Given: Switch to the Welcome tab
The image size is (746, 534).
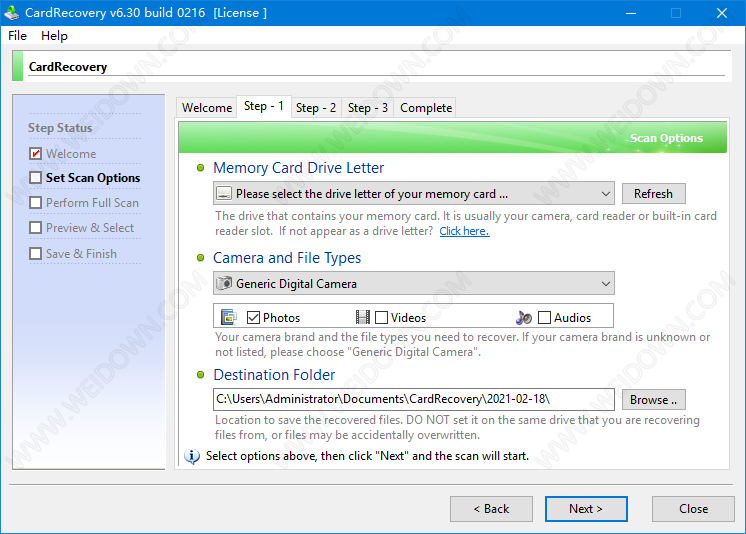Looking at the screenshot, I should tap(207, 108).
